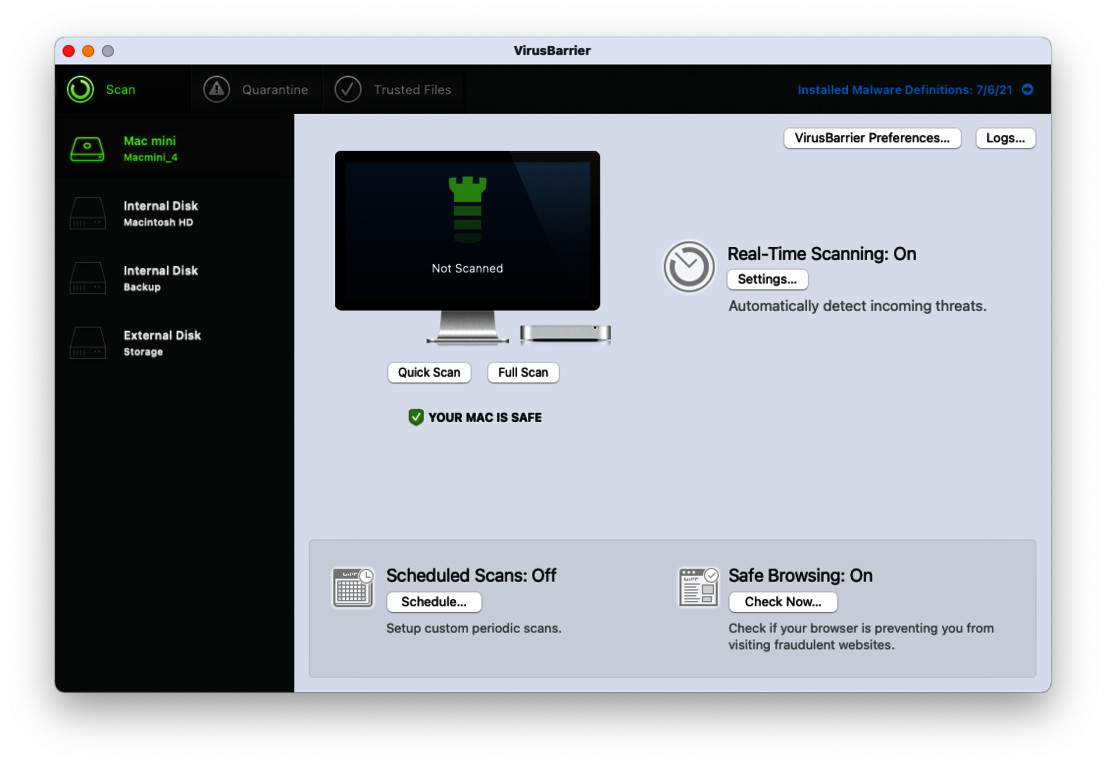Image resolution: width=1106 pixels, height=765 pixels.
Task: Open the Trusted Files tab
Action: click(x=412, y=90)
